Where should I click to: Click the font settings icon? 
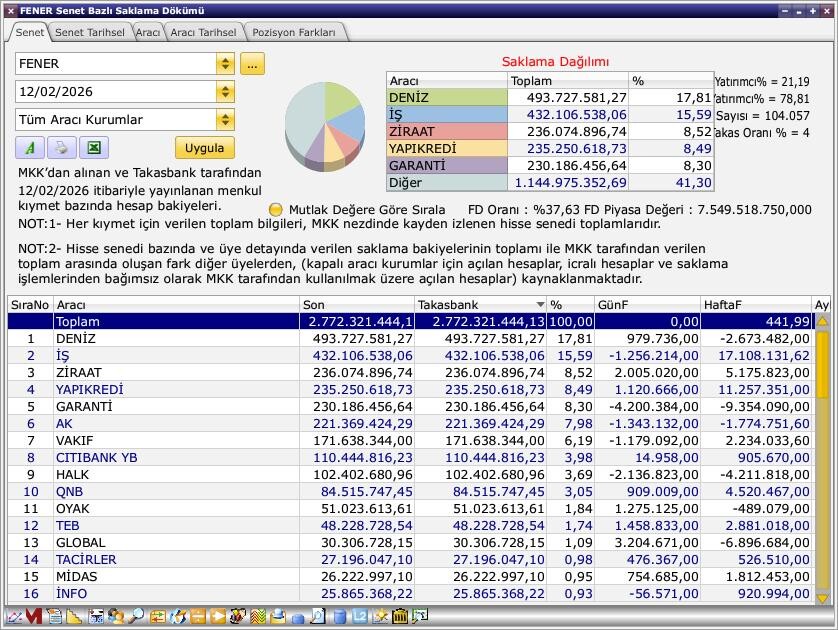point(29,148)
